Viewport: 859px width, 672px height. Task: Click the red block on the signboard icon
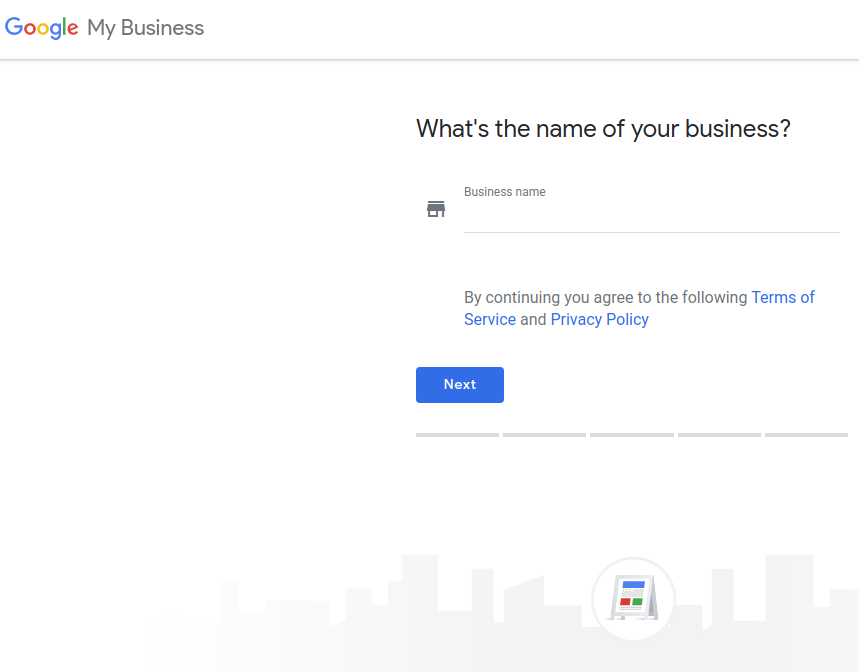pos(625,601)
